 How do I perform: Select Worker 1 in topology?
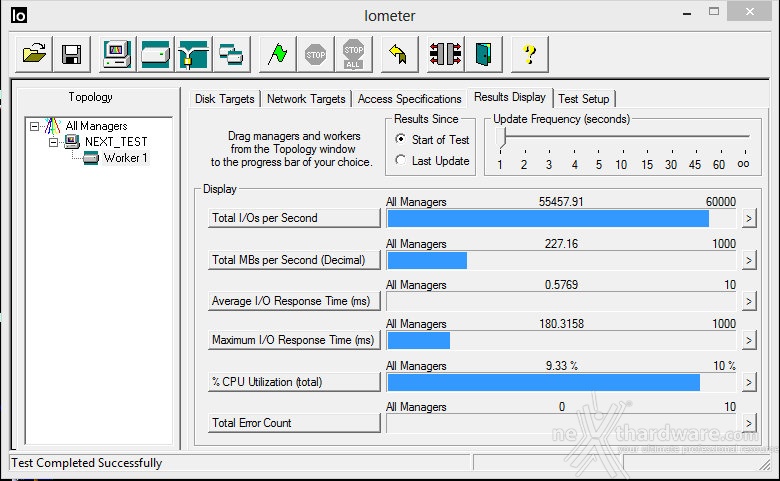coord(125,158)
